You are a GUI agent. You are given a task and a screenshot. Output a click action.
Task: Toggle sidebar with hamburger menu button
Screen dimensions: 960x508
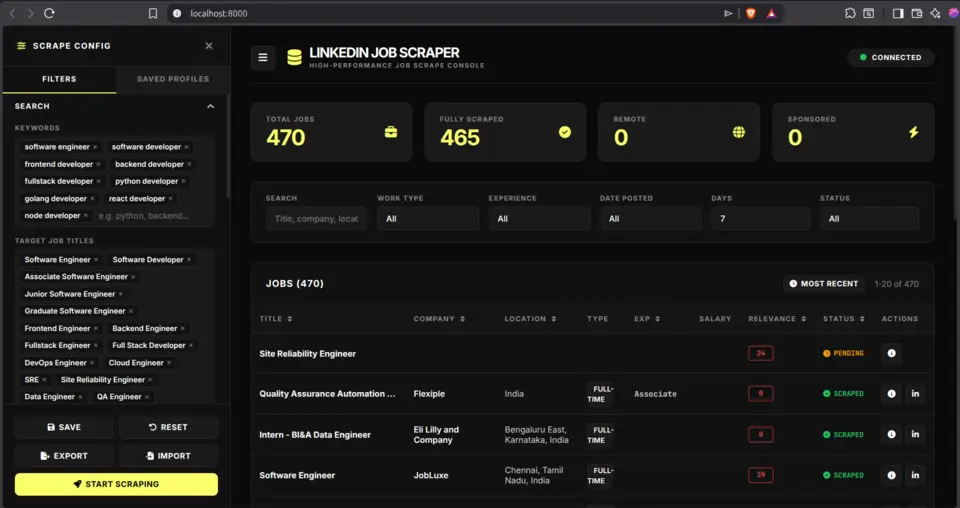pyautogui.click(x=263, y=58)
